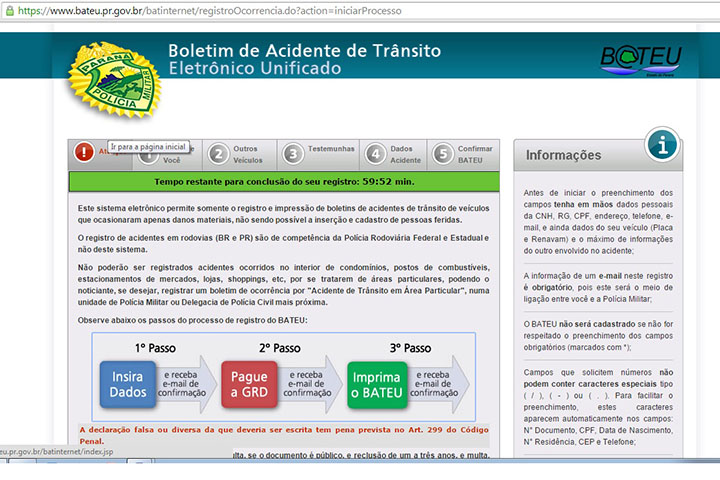This screenshot has height=480, width=720.
Task: Click the green secure lock icon
Action: 9,9
